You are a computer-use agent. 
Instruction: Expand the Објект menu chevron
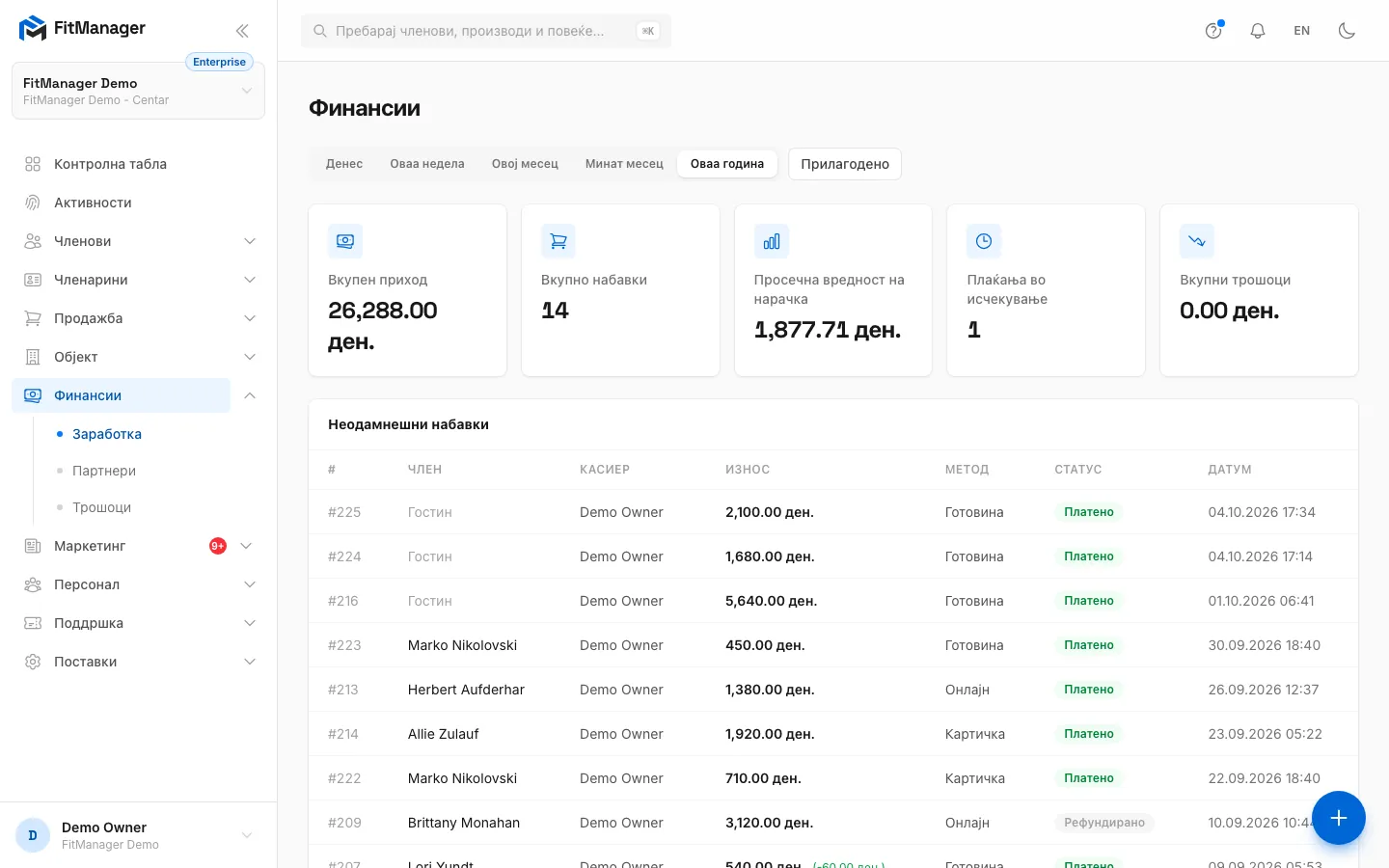[250, 357]
